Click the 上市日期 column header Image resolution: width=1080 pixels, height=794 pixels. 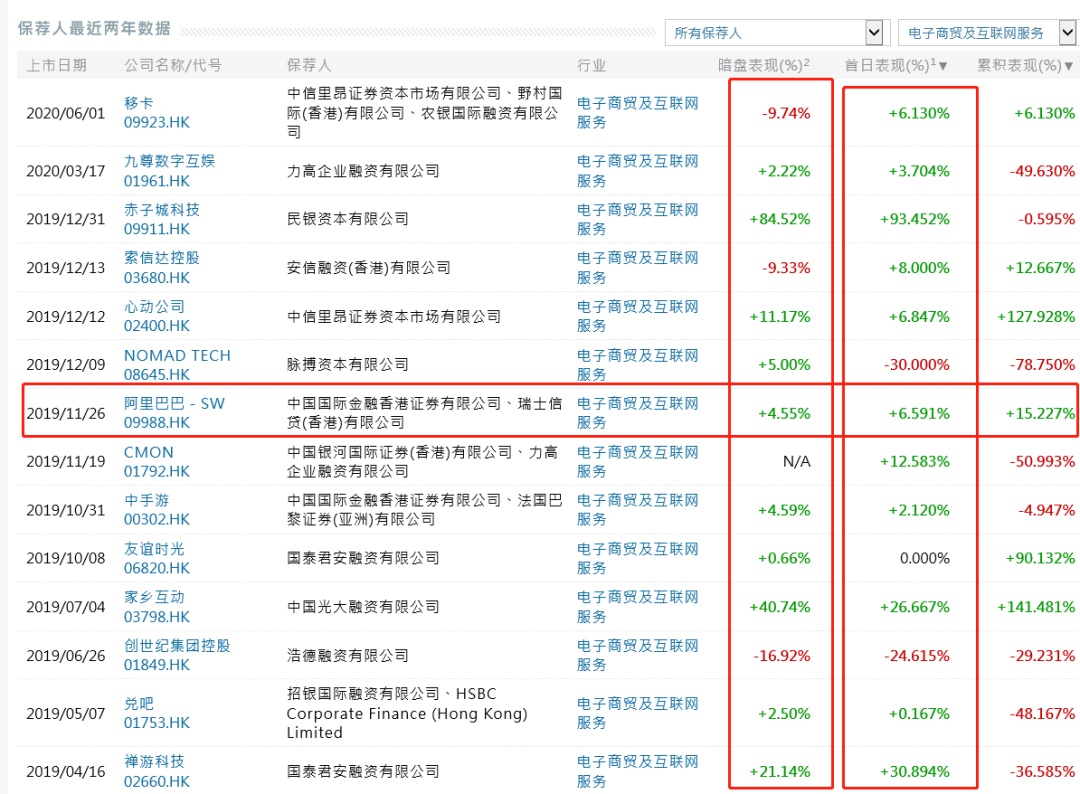point(56,65)
